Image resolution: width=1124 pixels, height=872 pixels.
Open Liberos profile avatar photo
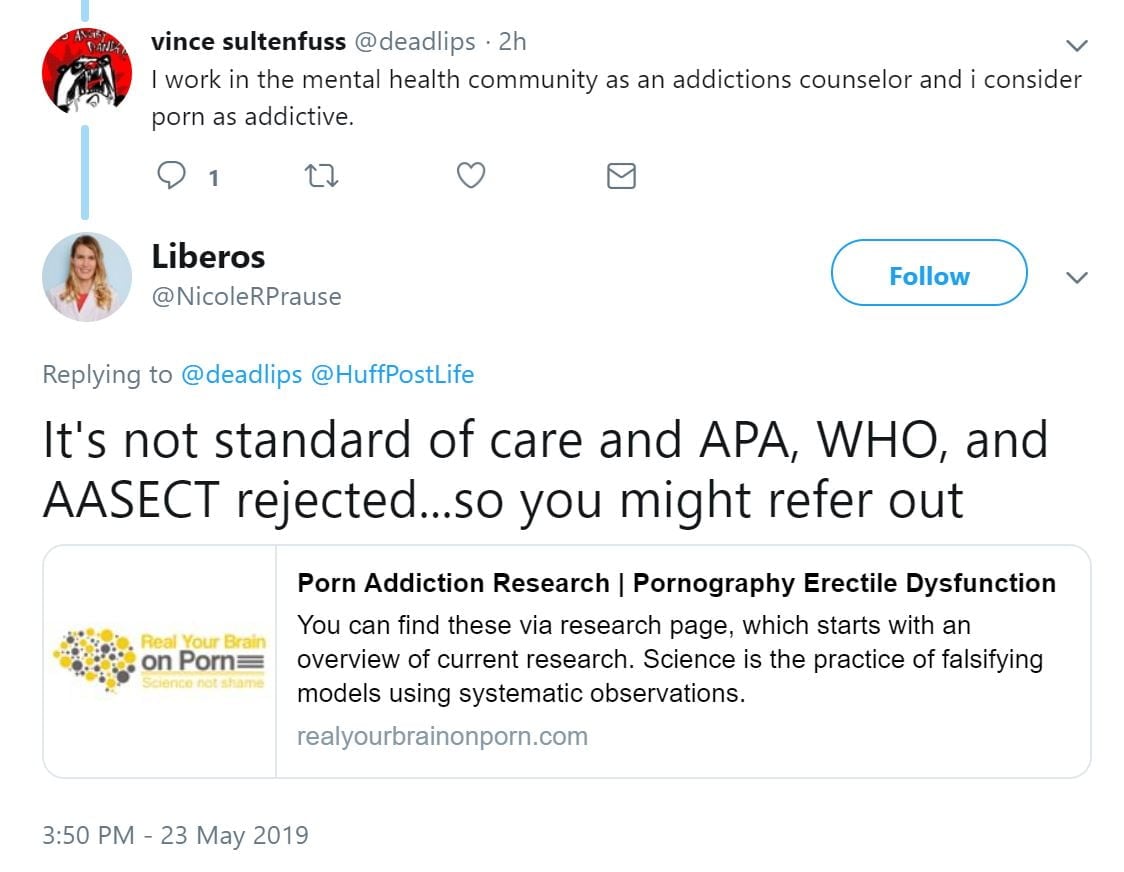click(87, 277)
